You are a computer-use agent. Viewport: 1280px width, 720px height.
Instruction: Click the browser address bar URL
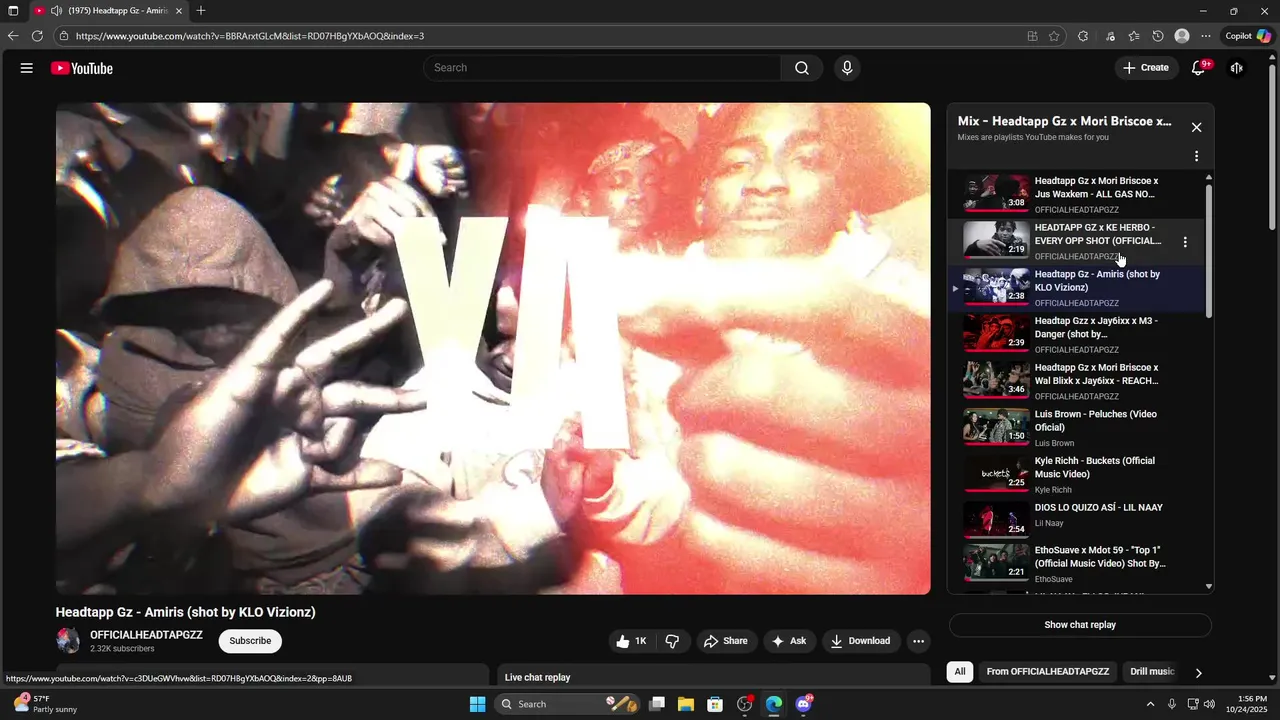[x=250, y=36]
